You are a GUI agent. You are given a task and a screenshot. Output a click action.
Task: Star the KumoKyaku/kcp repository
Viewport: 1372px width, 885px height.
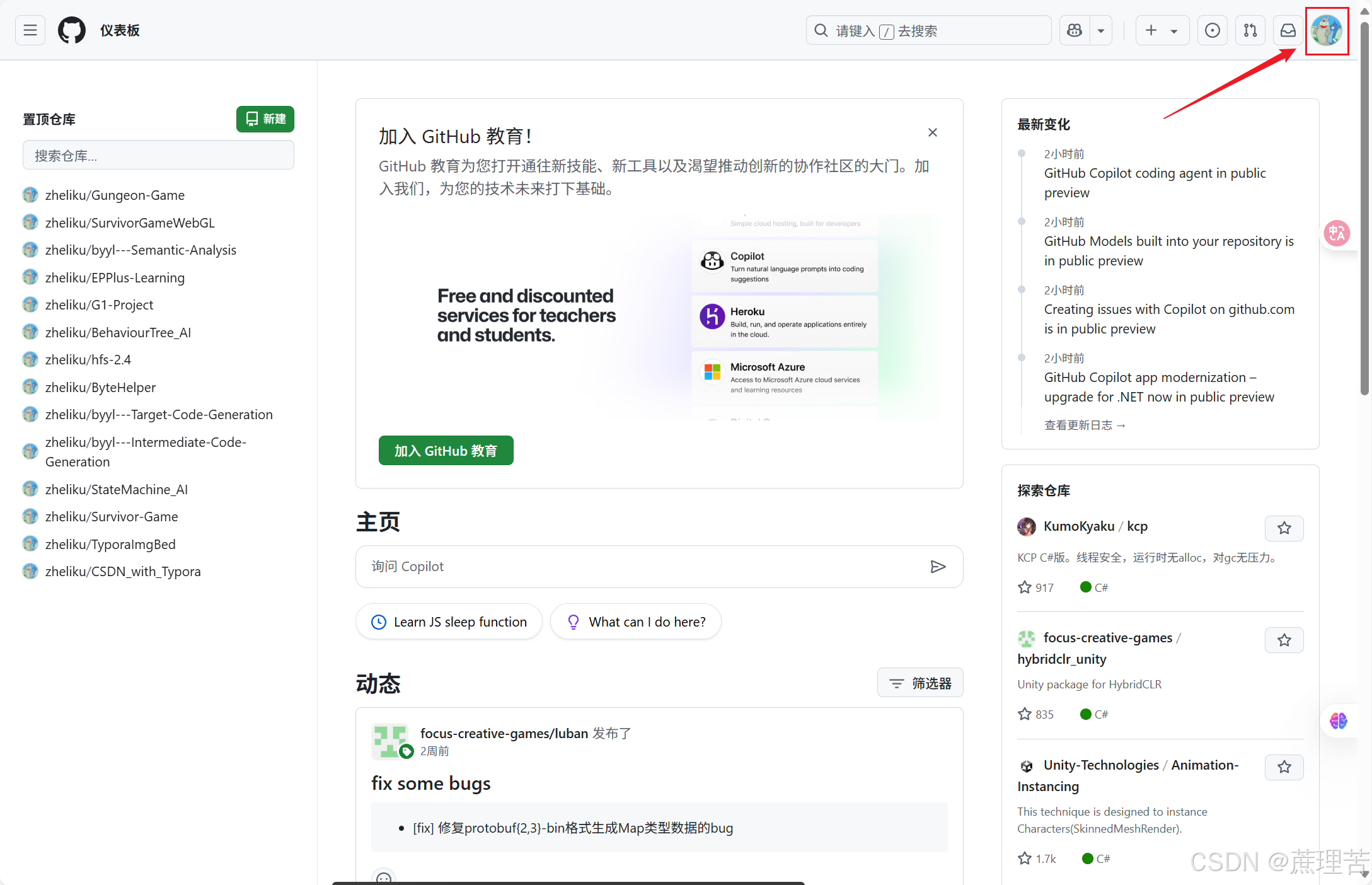[1284, 528]
